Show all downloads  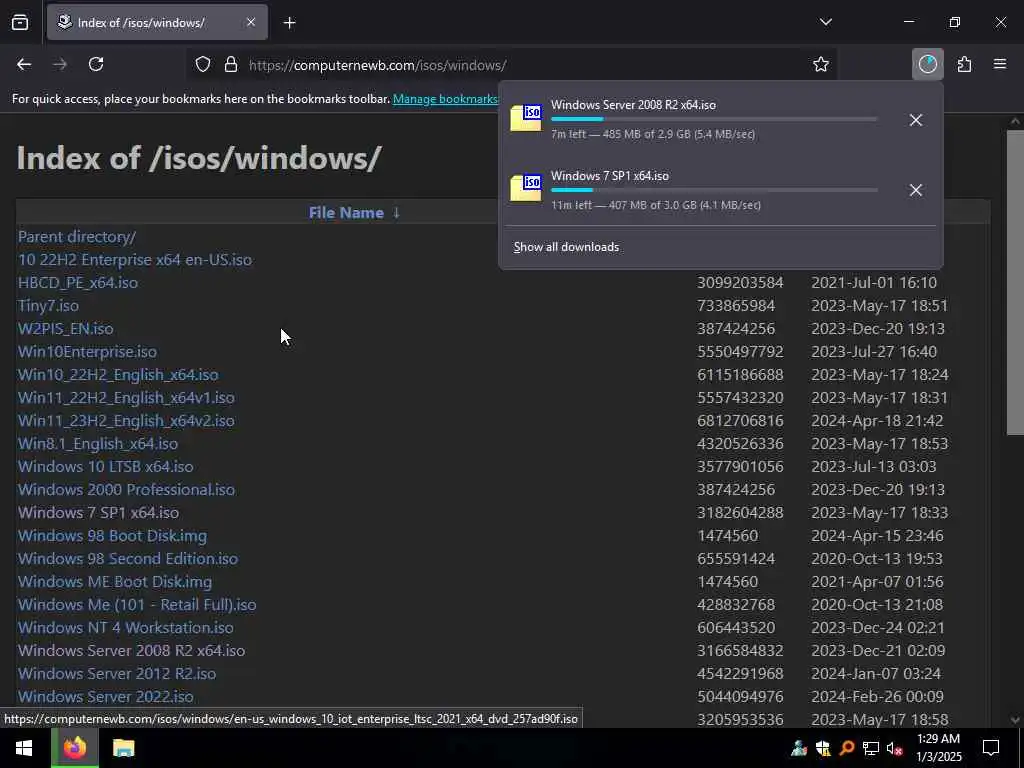(566, 247)
